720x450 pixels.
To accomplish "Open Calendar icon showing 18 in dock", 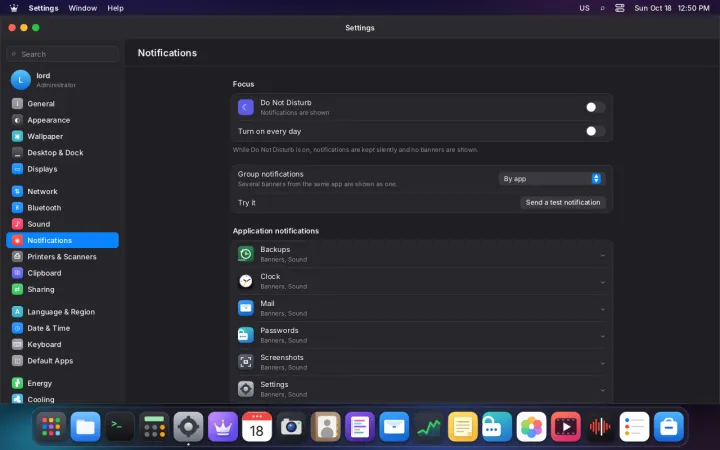I will [x=257, y=427].
